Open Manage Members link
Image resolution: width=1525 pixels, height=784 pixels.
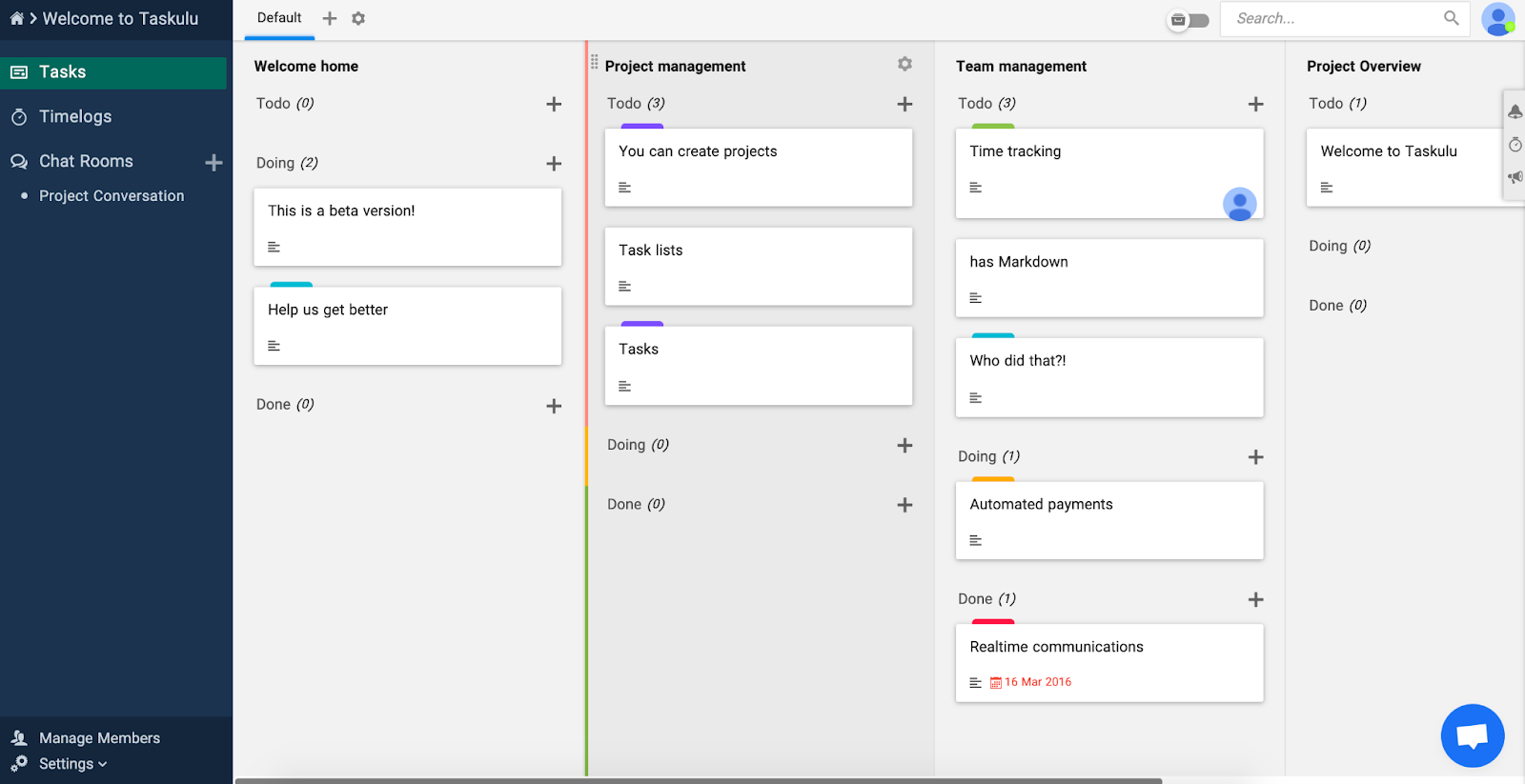[99, 738]
